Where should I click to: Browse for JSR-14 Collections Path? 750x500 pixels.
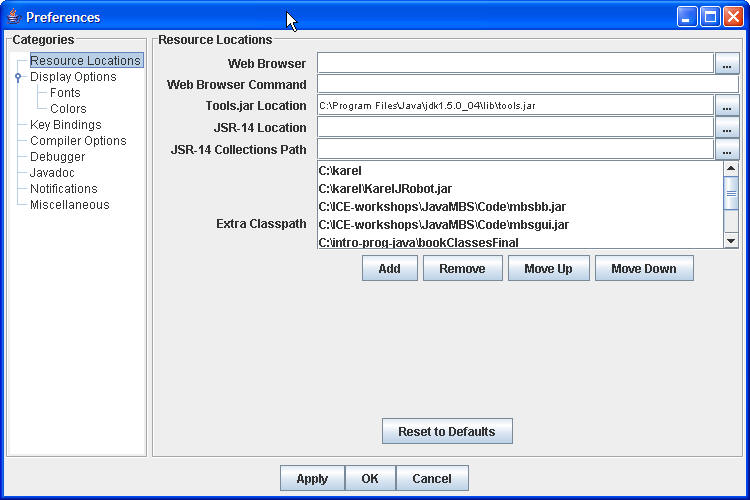coord(727,150)
